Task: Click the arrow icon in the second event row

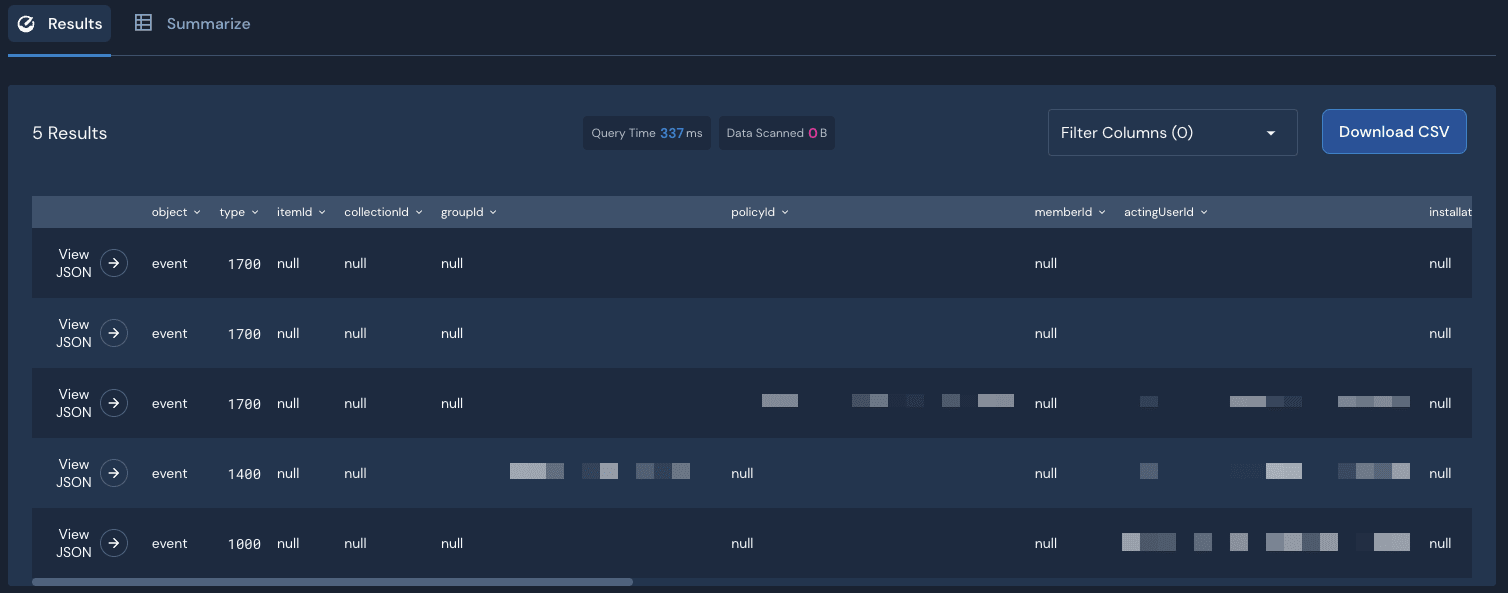Action: 113,333
